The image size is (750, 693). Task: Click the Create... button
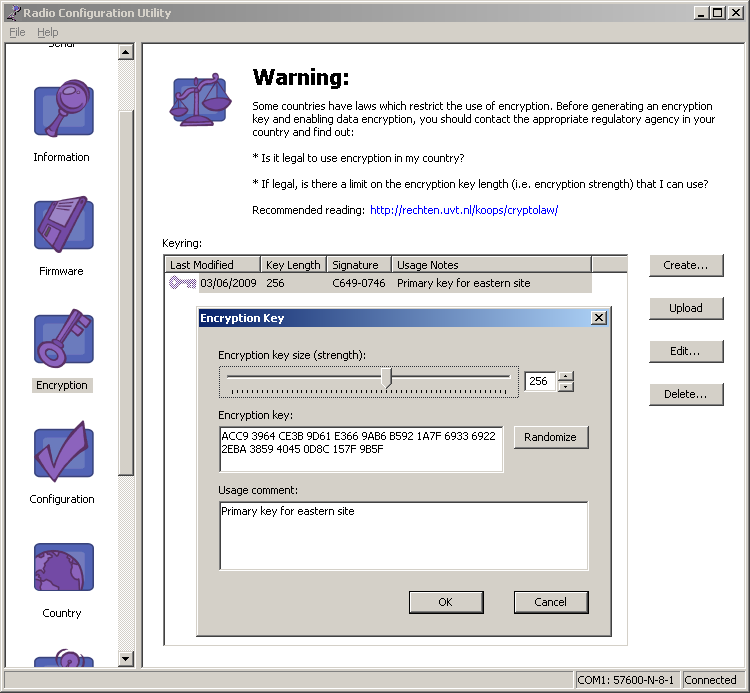pyautogui.click(x=686, y=265)
